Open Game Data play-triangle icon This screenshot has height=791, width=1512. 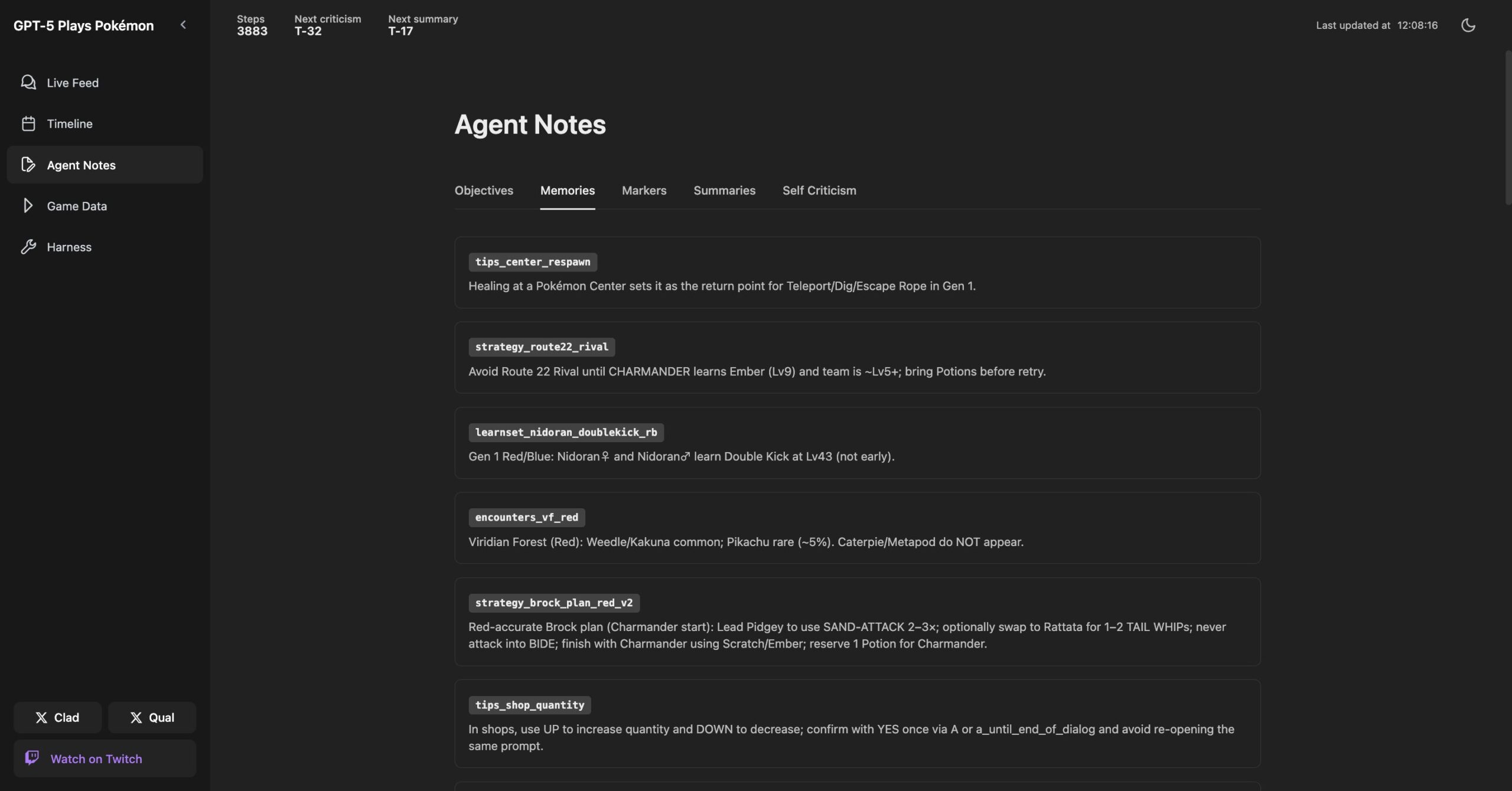click(28, 205)
